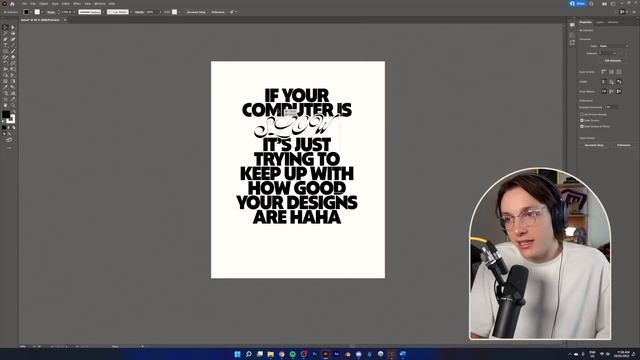Image resolution: width=640 pixels, height=360 pixels.
Task: Toggle Use Preview Bounds checkbox
Action: point(582,114)
